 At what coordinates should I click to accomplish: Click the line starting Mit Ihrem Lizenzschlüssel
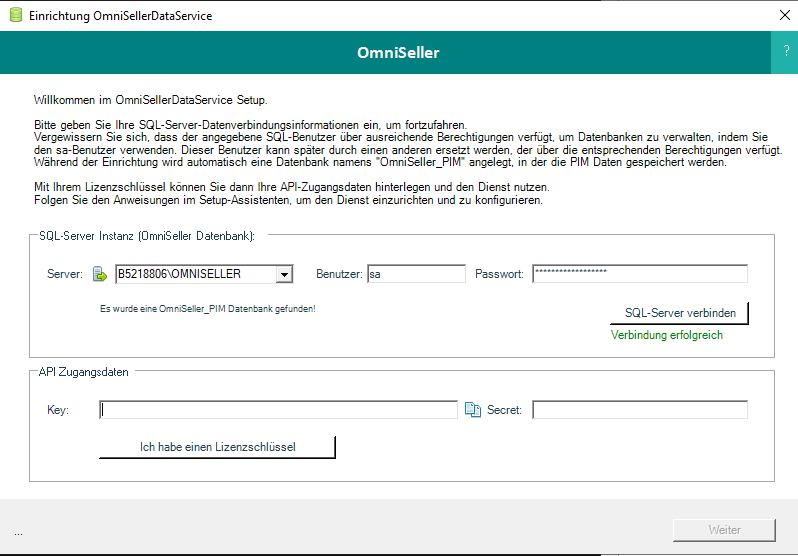click(292, 187)
